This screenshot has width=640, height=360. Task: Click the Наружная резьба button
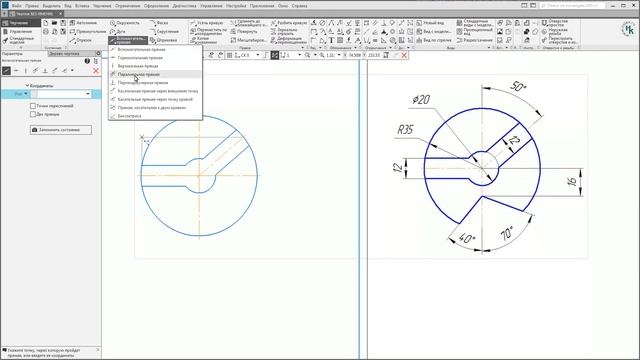coord(555,31)
